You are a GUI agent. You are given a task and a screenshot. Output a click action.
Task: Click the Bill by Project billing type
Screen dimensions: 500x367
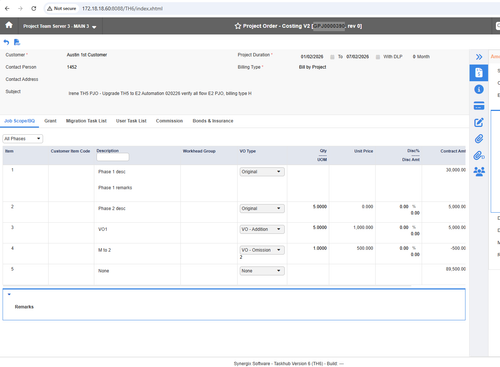[x=312, y=67]
